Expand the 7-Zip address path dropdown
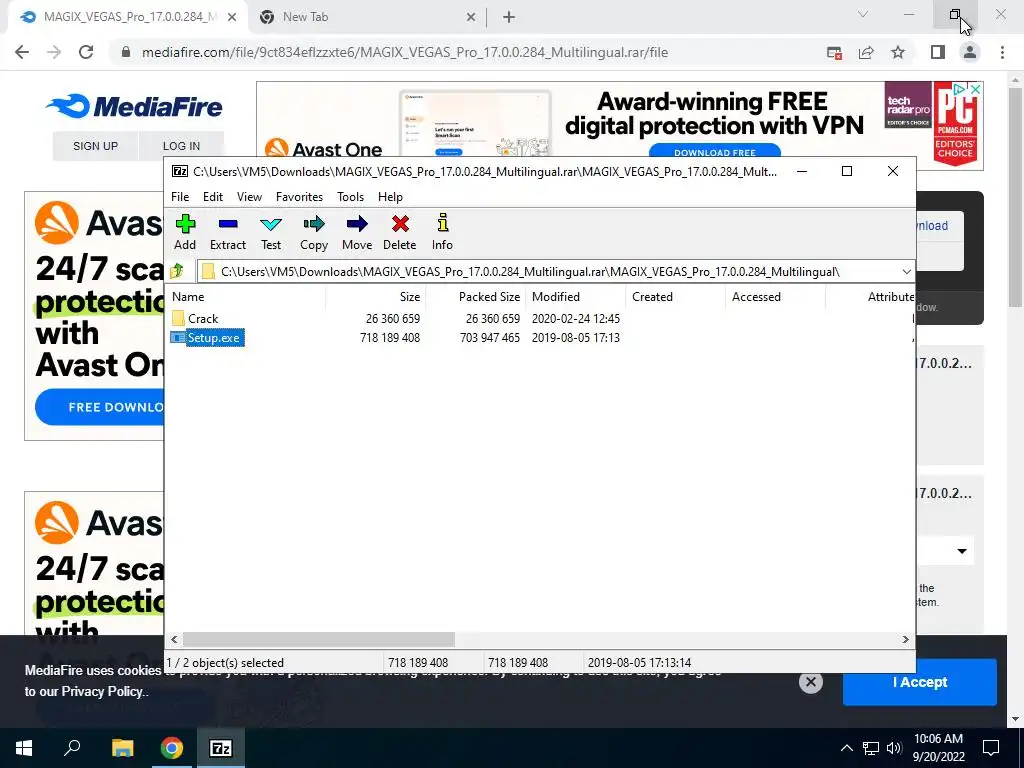Image resolution: width=1024 pixels, height=768 pixels. (x=906, y=272)
